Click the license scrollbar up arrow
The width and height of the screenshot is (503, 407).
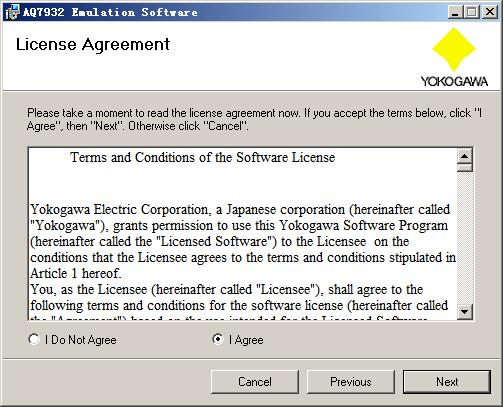tap(465, 156)
